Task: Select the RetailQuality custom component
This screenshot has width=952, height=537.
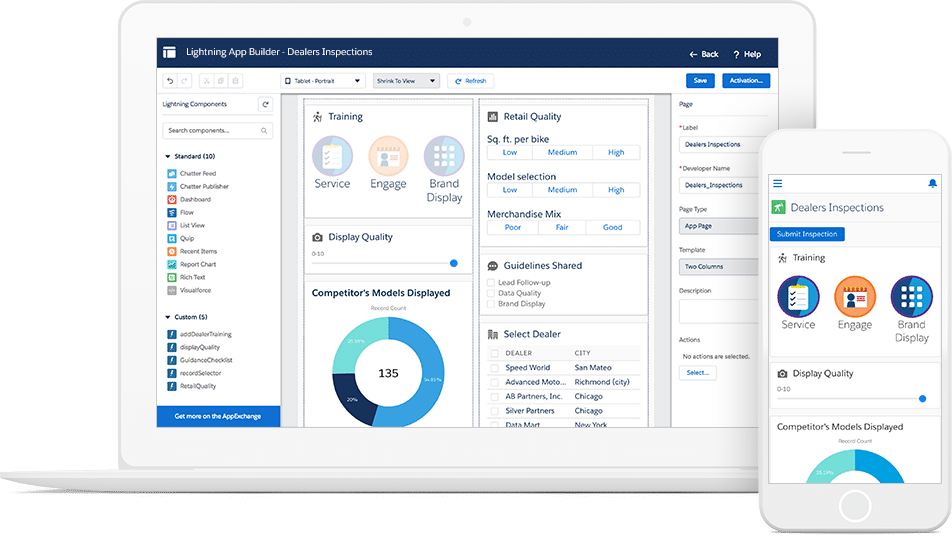Action: coord(192,386)
